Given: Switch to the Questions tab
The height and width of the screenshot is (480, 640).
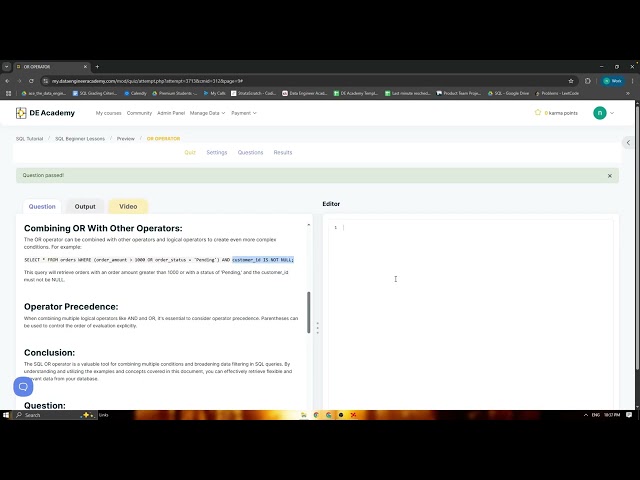Looking at the screenshot, I should coord(250,152).
